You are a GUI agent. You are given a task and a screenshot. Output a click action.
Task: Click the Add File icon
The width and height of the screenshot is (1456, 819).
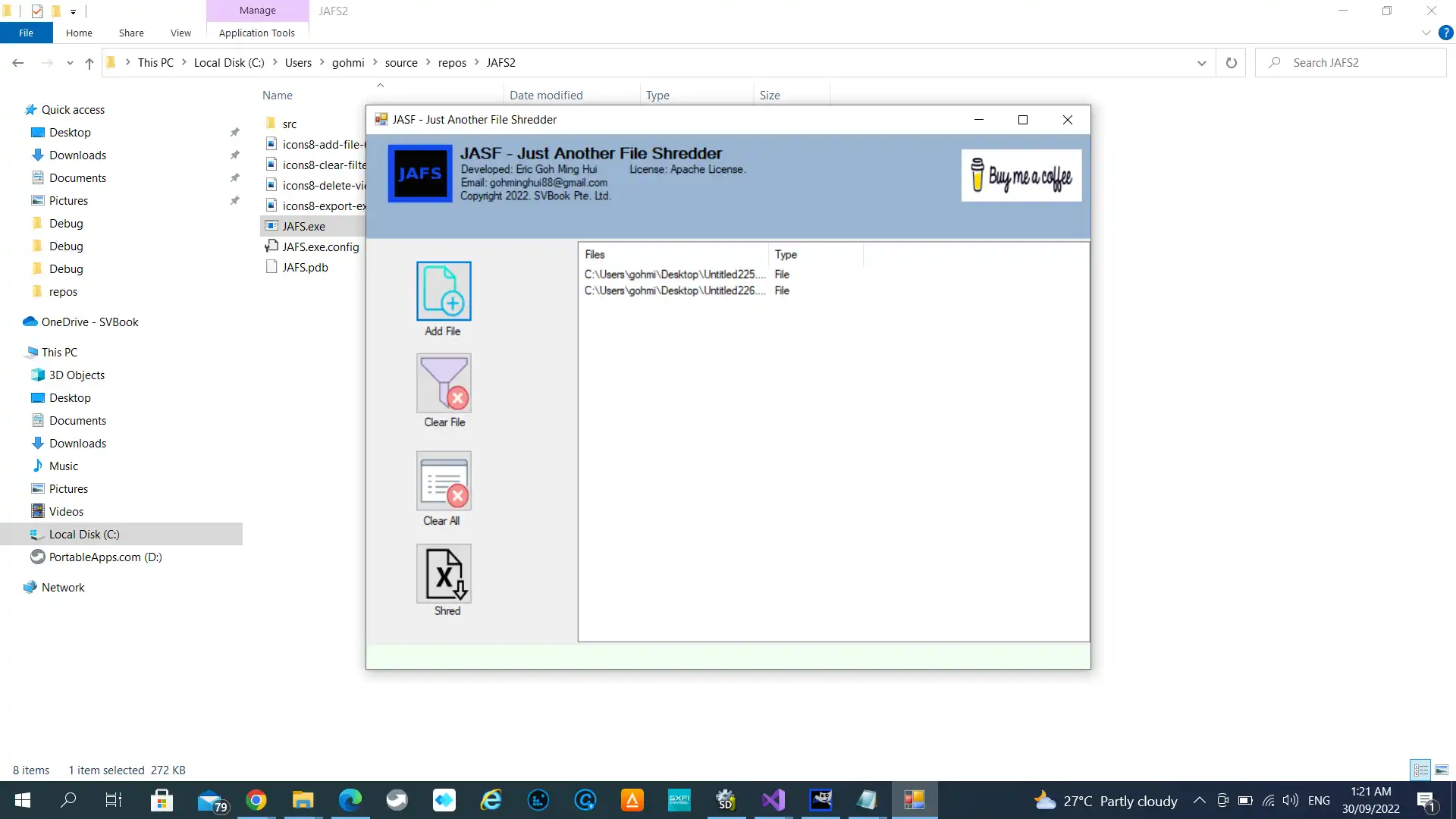(444, 290)
